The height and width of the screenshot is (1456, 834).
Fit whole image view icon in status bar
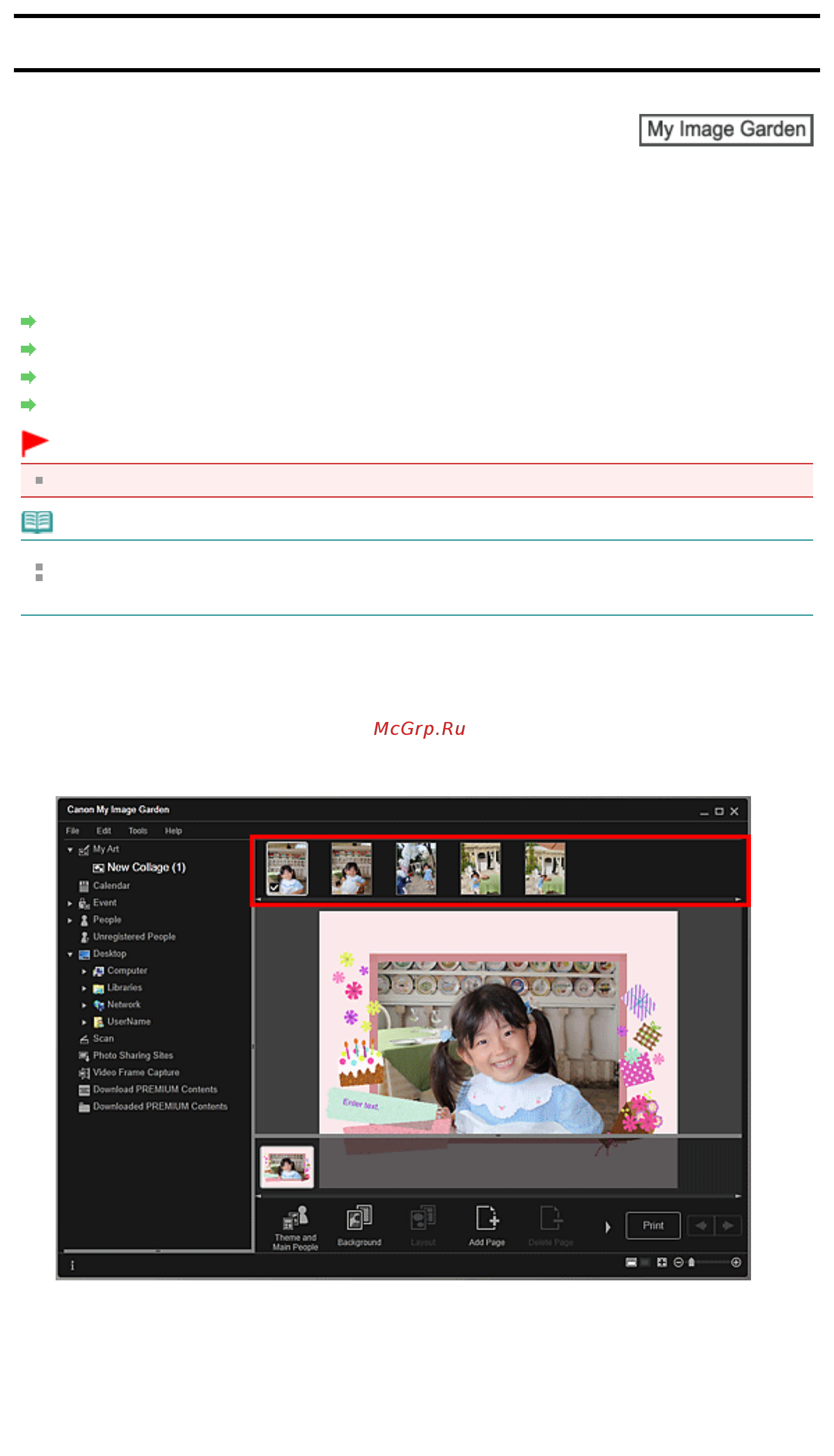pyautogui.click(x=662, y=1262)
